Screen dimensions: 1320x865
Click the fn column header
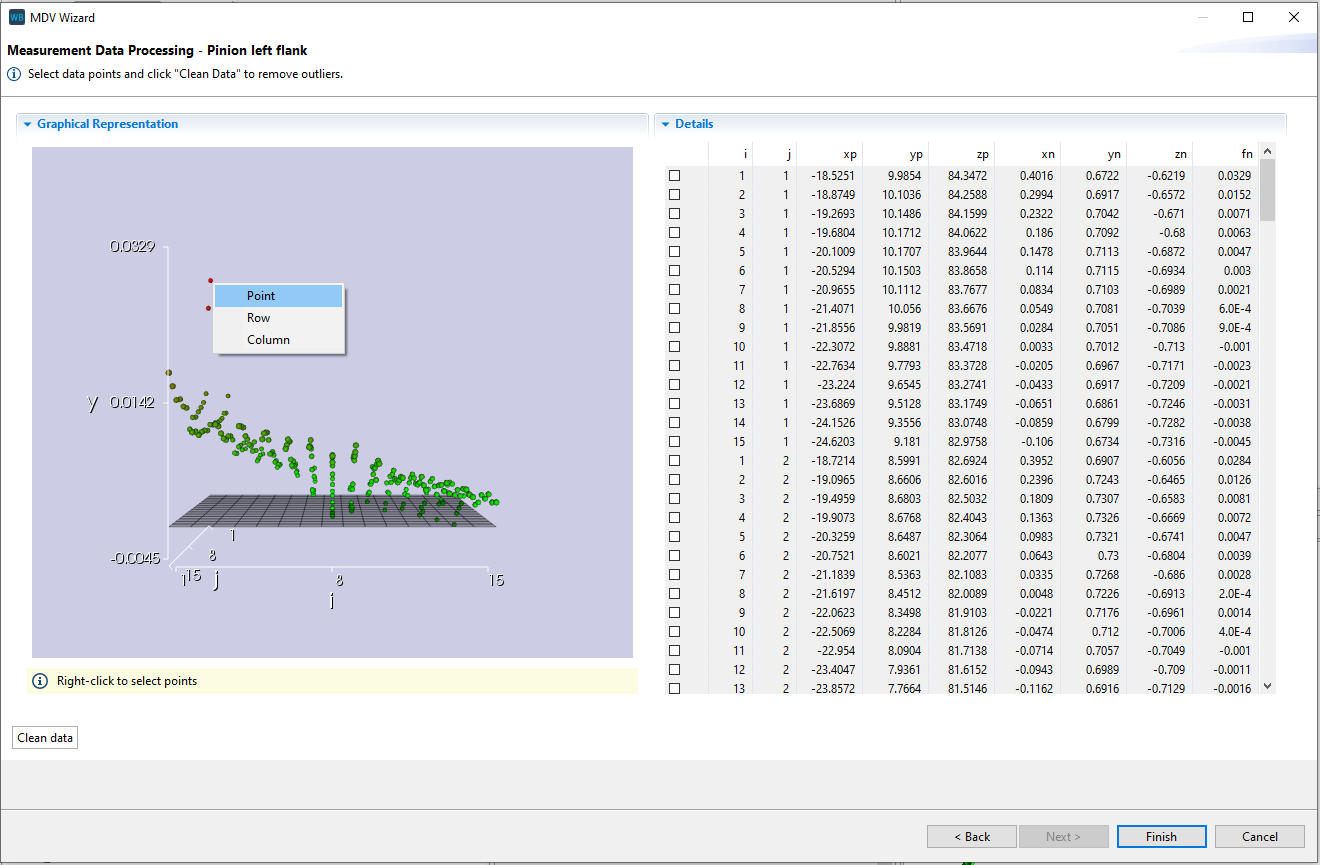point(1247,154)
